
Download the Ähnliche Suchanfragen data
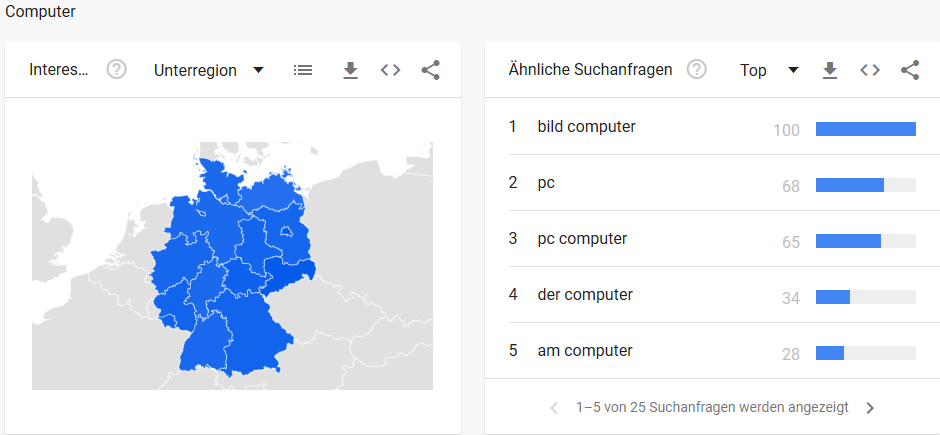[x=830, y=70]
